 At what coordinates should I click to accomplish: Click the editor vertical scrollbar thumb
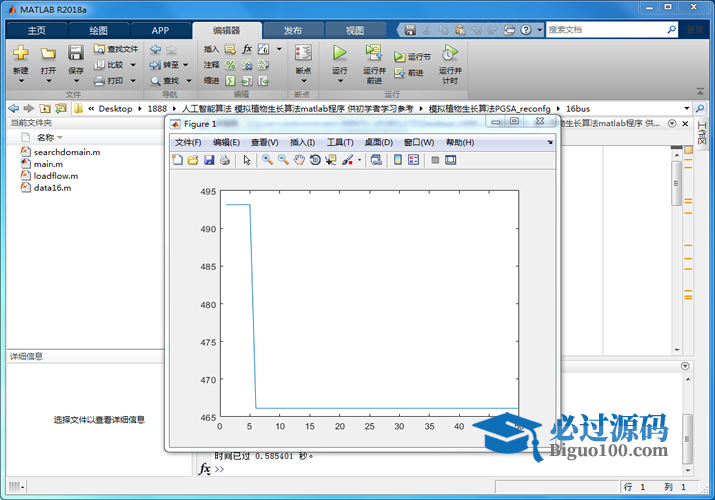tap(677, 183)
